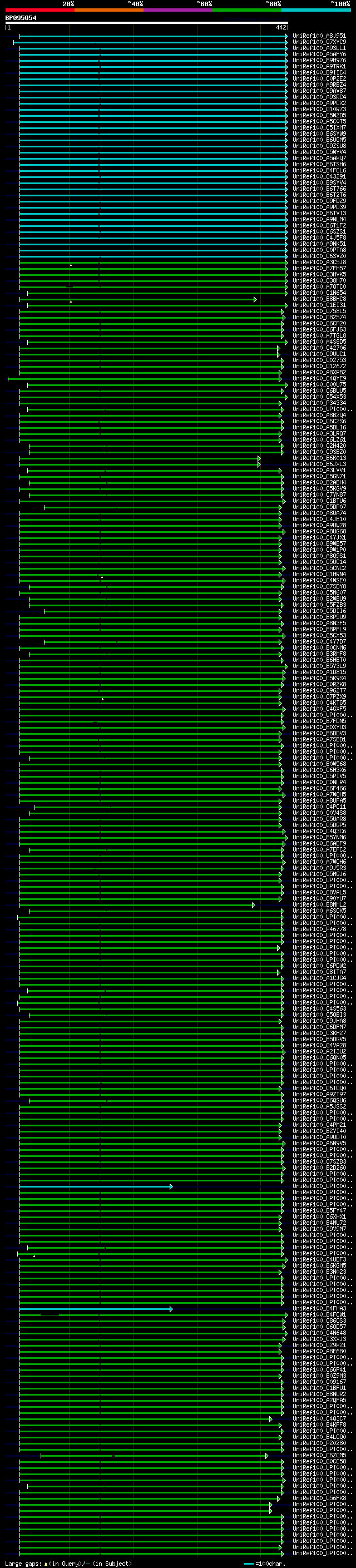Select label UniRef100_C1BTU6

[319, 501]
